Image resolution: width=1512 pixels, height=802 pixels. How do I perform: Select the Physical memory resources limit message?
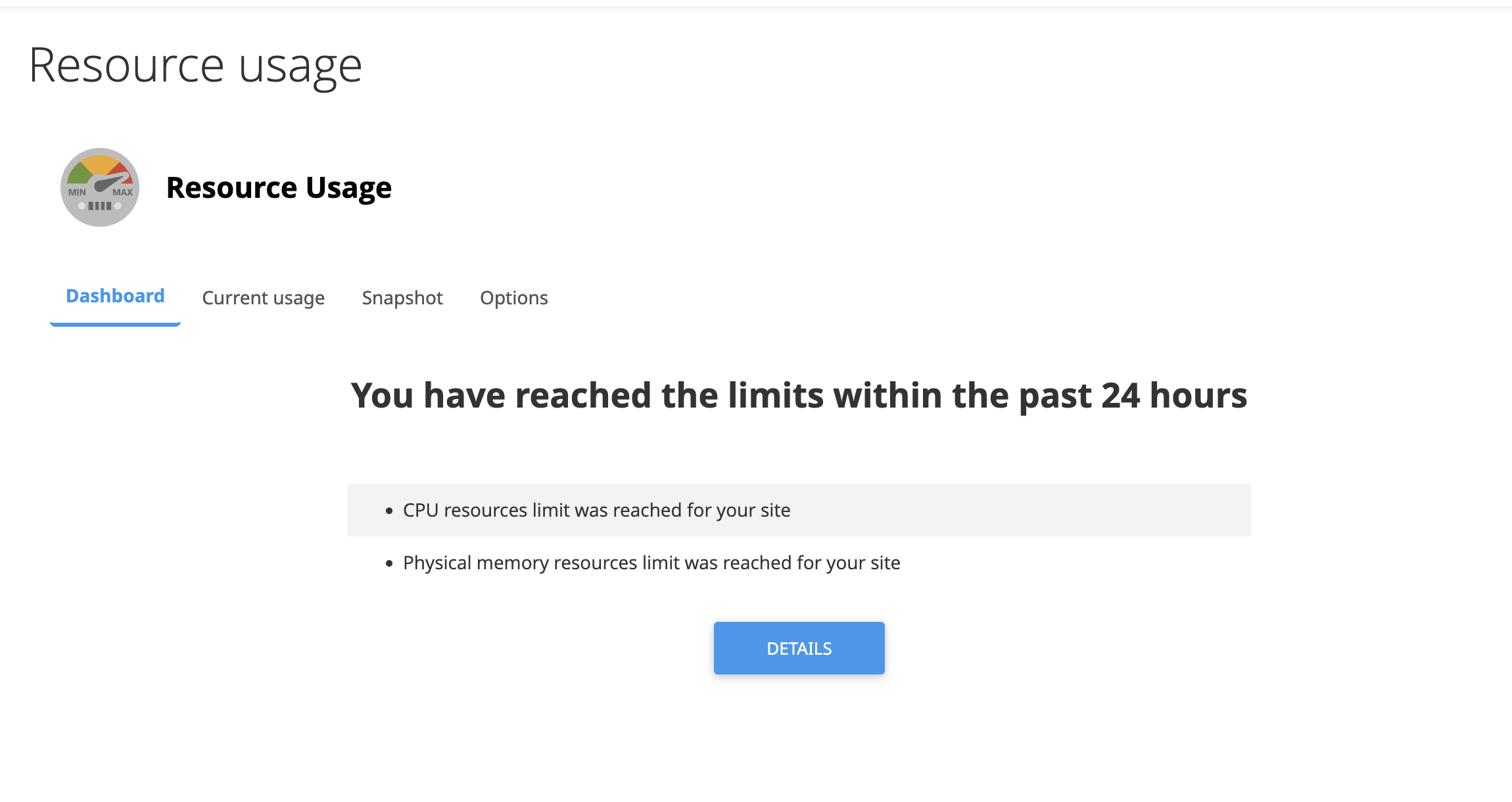(651, 563)
